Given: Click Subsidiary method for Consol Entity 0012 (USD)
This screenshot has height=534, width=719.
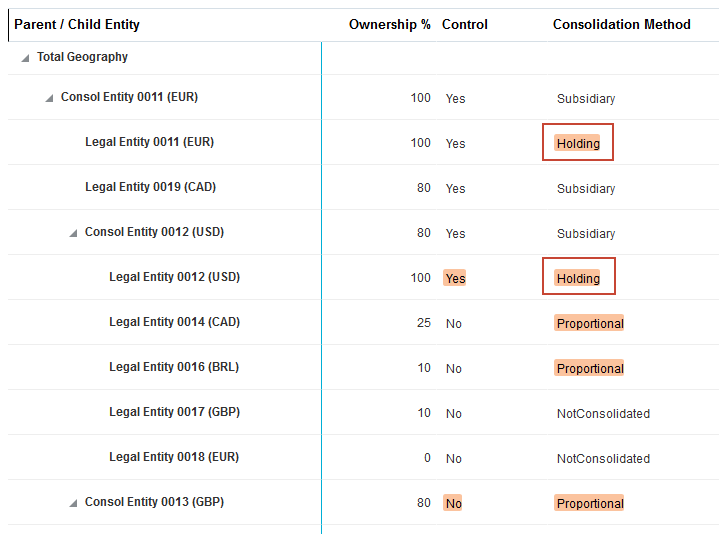Looking at the screenshot, I should (586, 233).
